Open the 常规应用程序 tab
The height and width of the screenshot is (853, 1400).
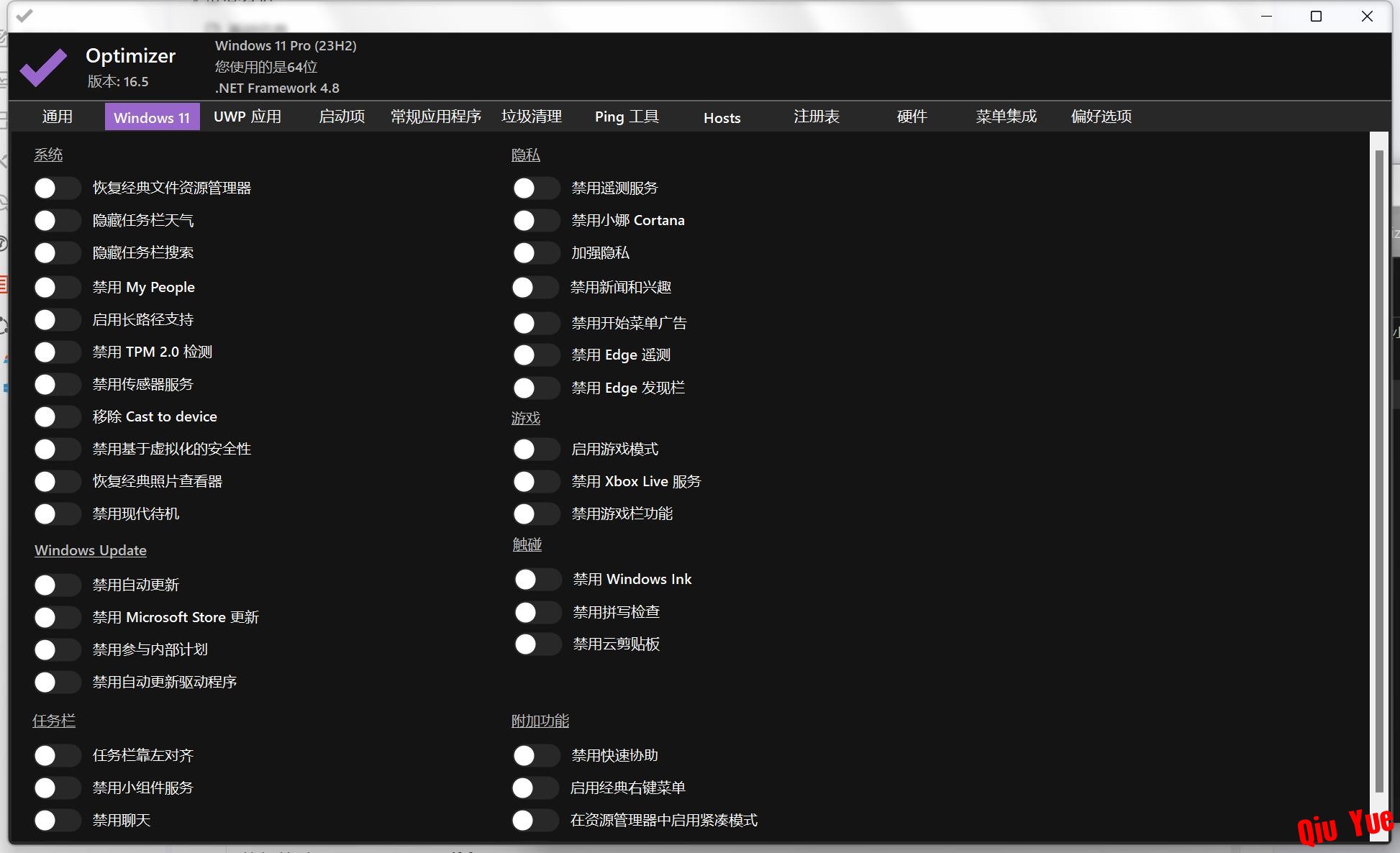pyautogui.click(x=436, y=117)
